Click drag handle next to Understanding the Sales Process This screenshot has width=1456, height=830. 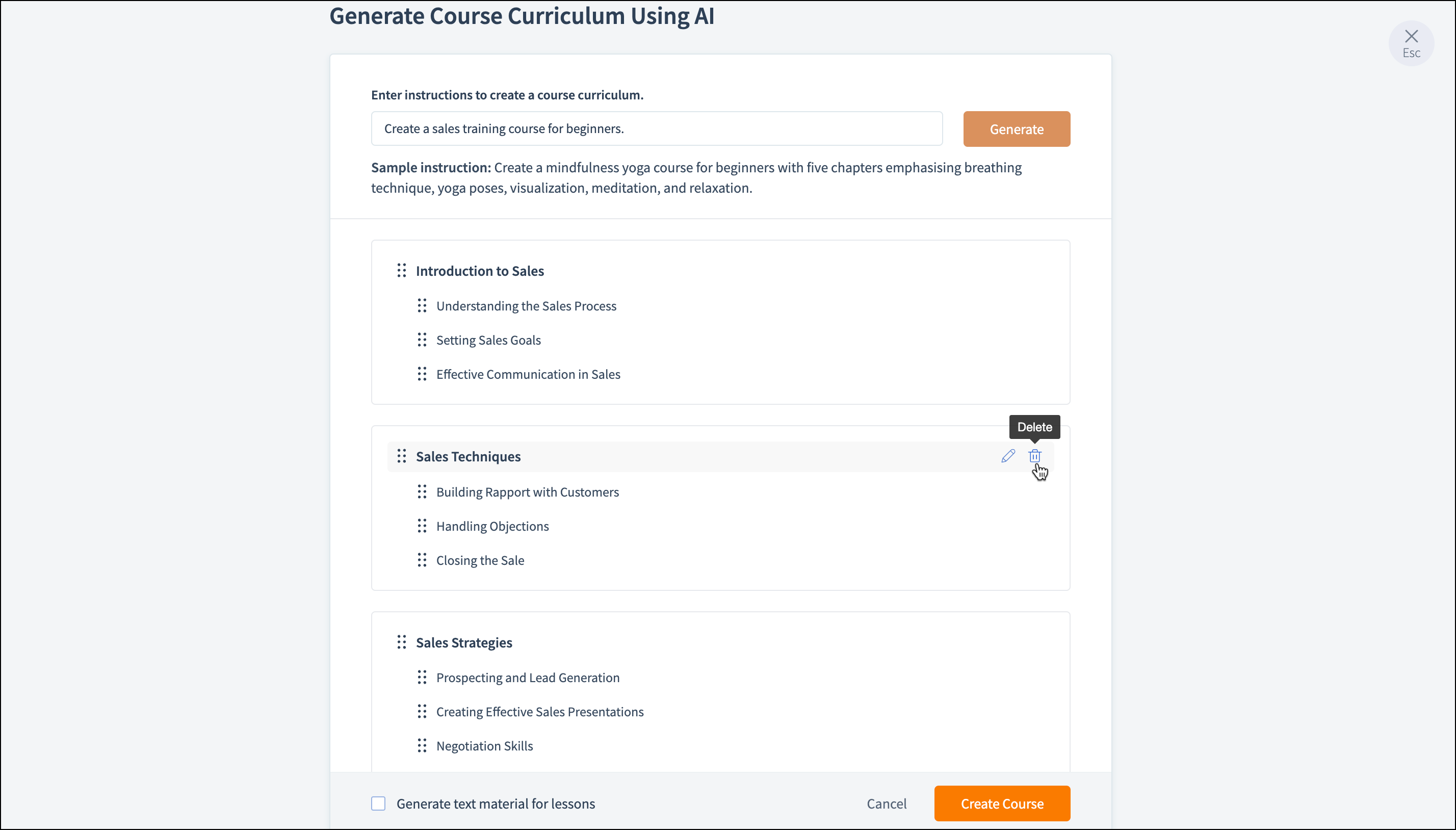pos(422,306)
